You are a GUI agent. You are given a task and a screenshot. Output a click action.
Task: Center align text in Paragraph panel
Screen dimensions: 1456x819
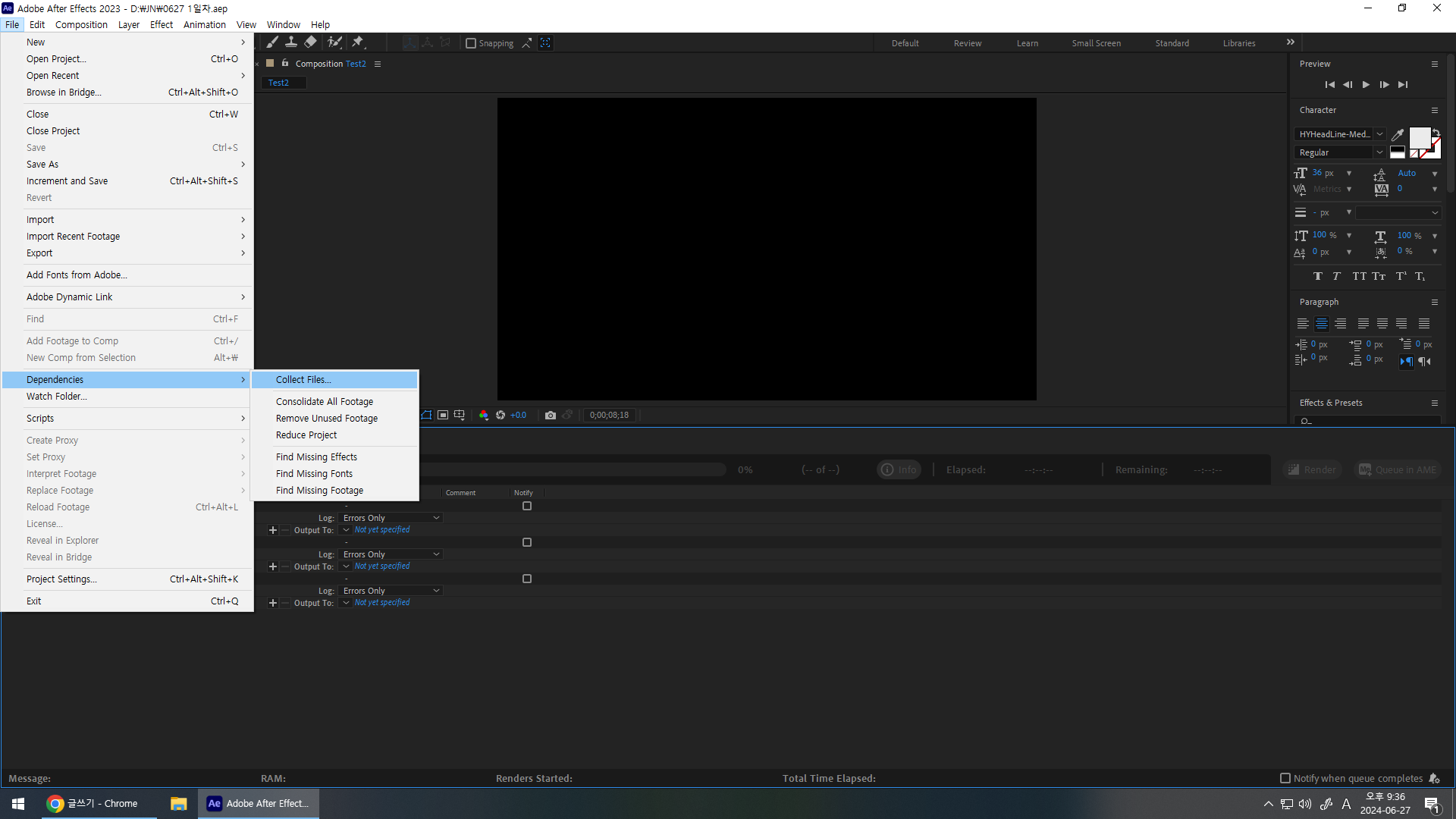coord(1322,324)
